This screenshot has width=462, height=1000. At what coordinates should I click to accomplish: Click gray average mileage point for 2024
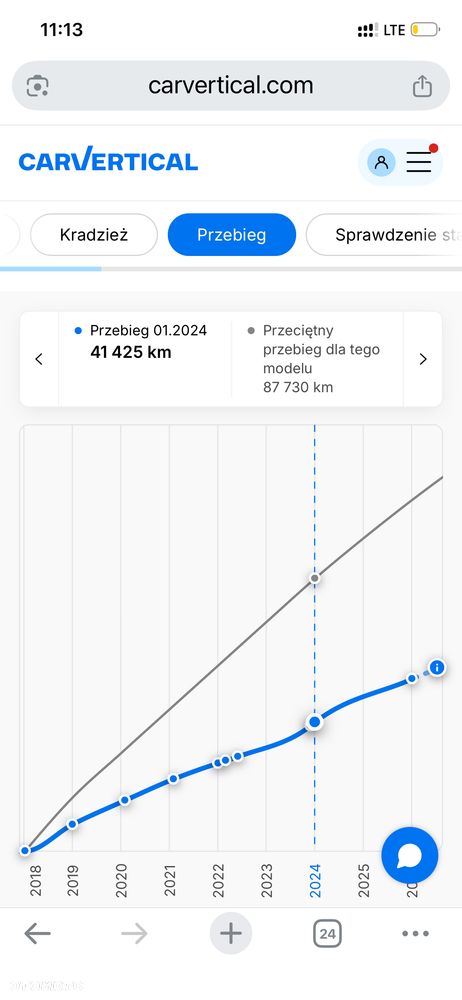pos(315,578)
